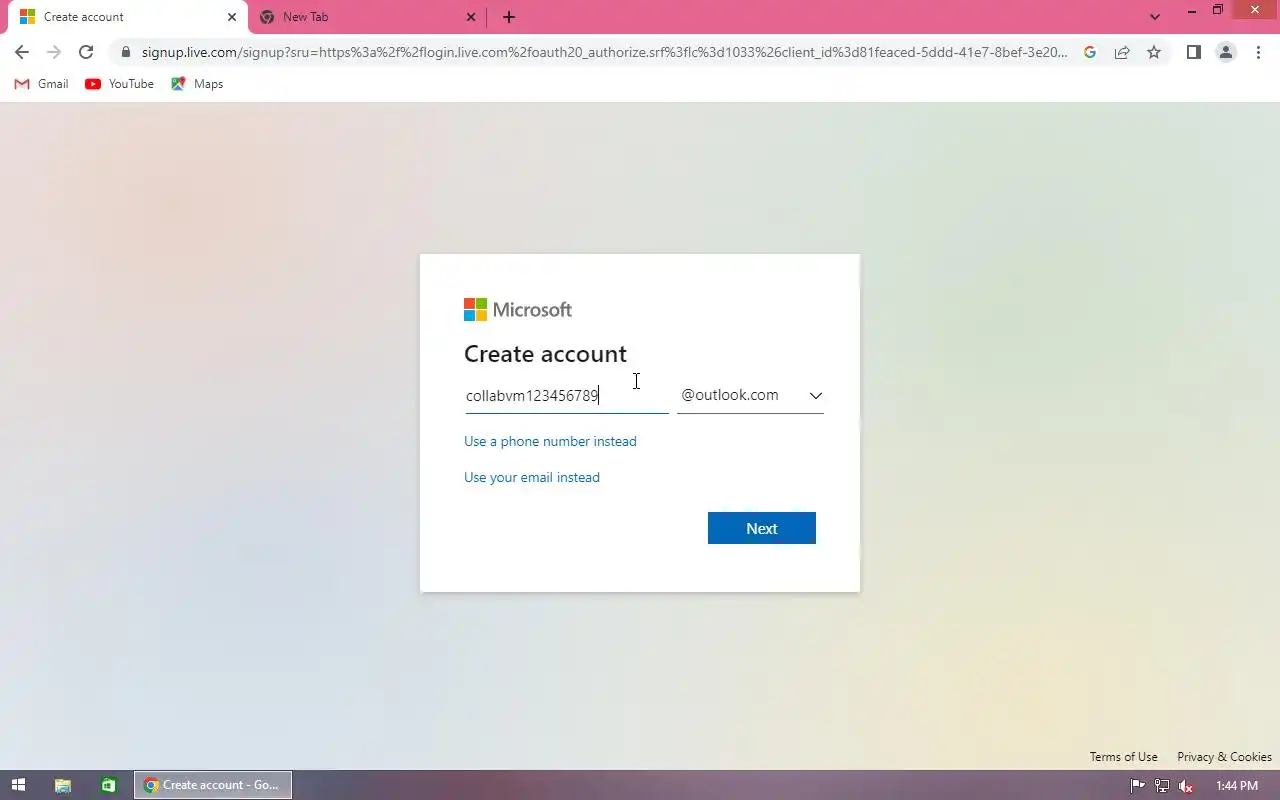Click Use a phone number instead
Viewport: 1280px width, 800px height.
click(x=550, y=441)
